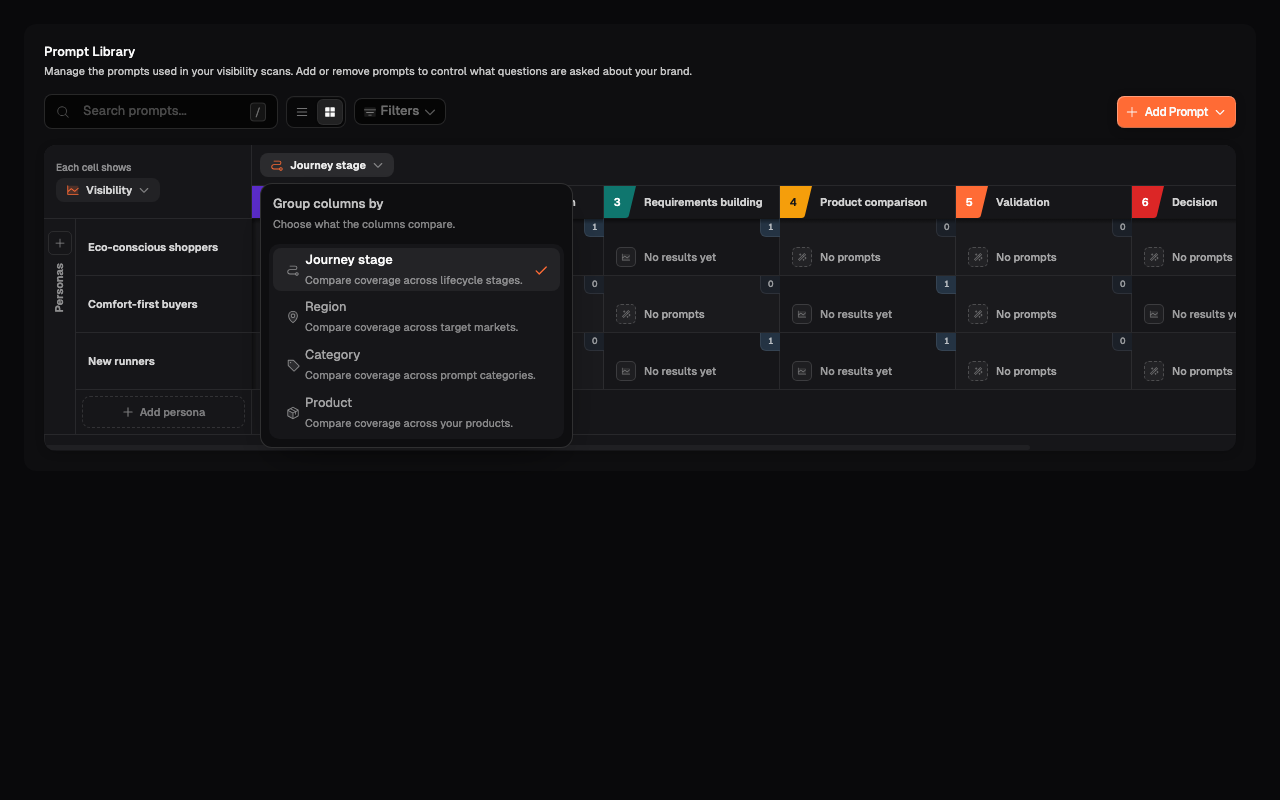Click the chart icon in Eco-conscious Requirements building cell
The width and height of the screenshot is (1280, 800).
[x=626, y=257]
